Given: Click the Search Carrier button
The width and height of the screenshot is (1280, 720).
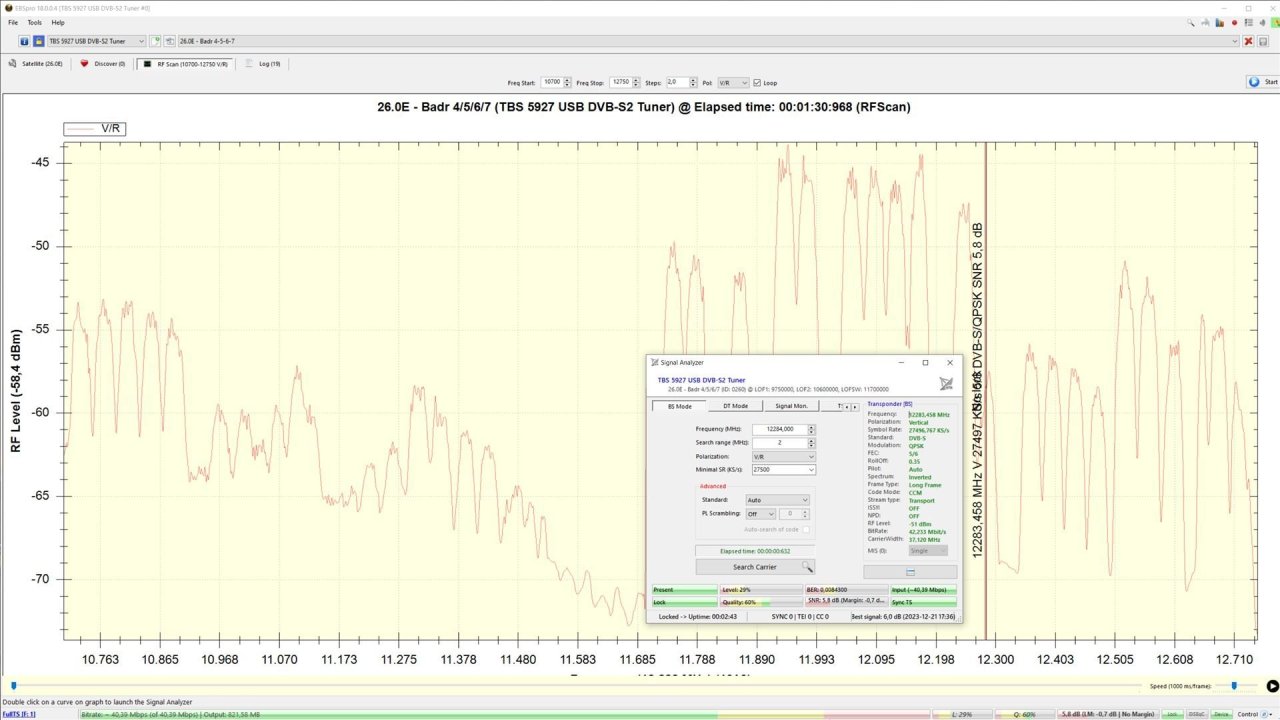Looking at the screenshot, I should 755,567.
